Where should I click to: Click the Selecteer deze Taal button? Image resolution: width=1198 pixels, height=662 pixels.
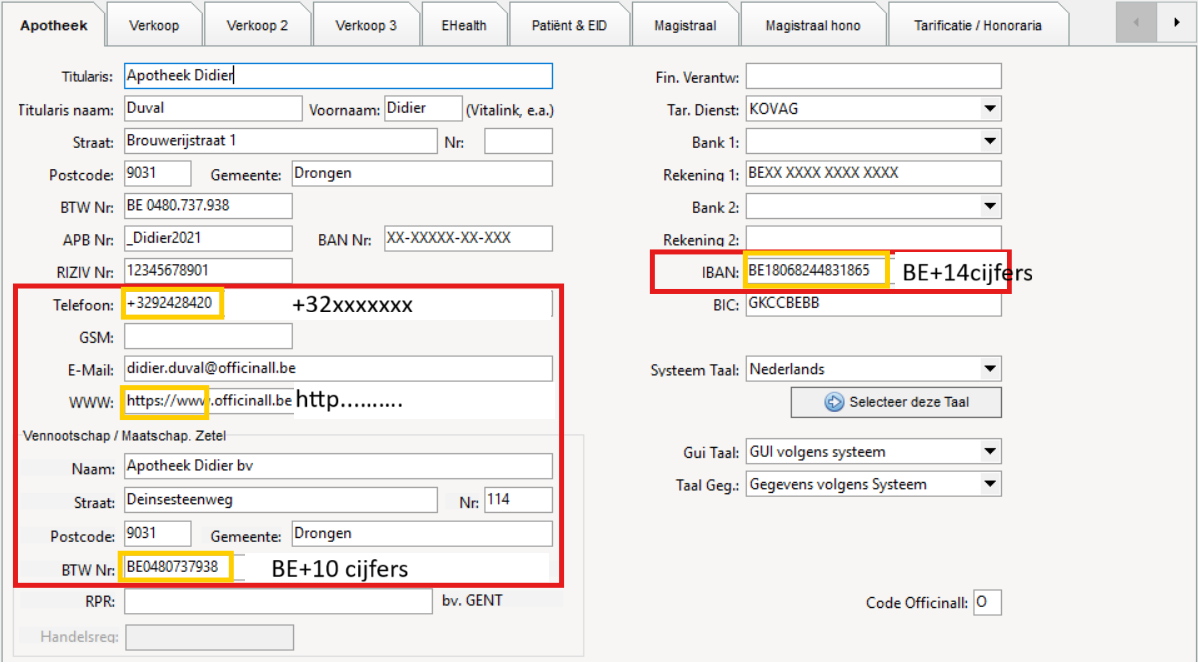pos(896,402)
